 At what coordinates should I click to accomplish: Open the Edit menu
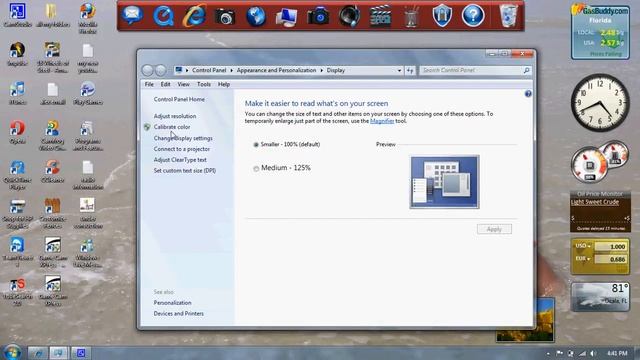click(165, 84)
